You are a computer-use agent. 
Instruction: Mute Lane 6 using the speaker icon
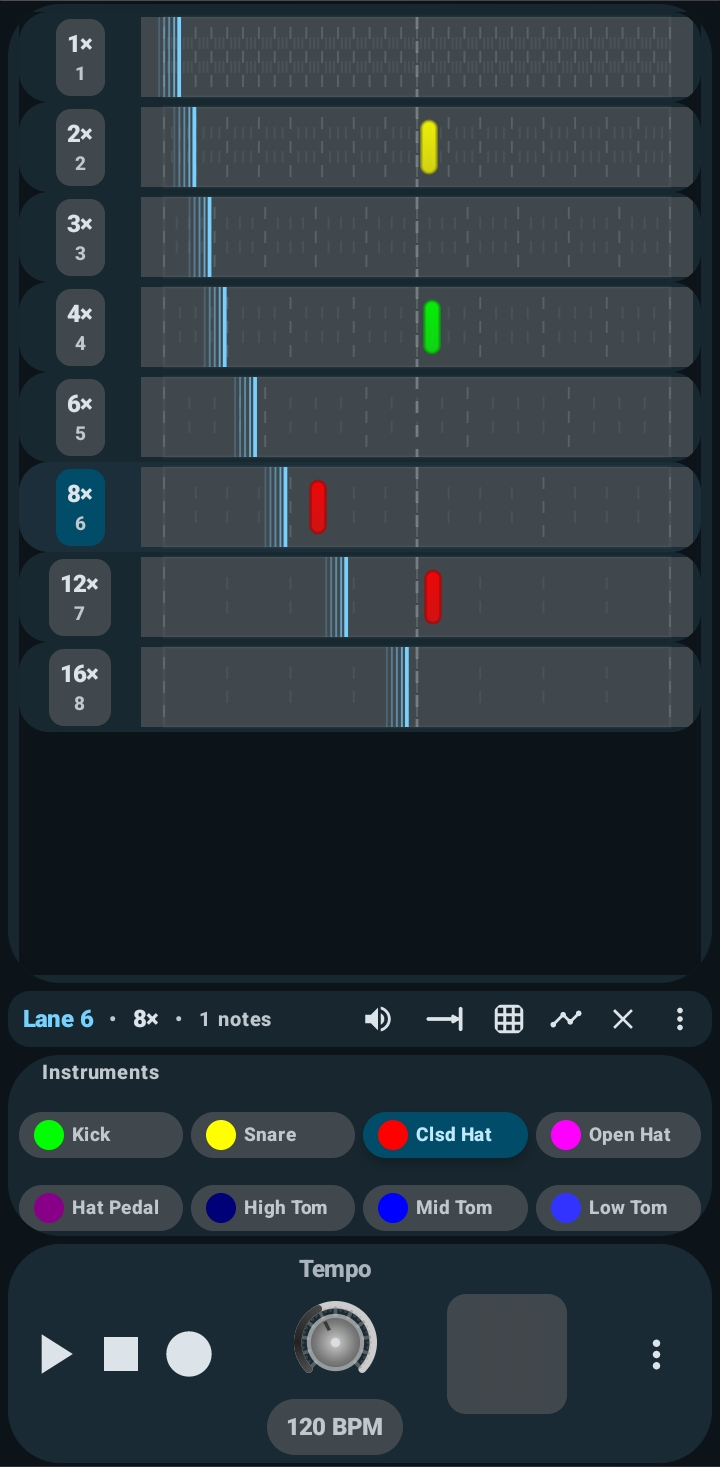point(378,1018)
